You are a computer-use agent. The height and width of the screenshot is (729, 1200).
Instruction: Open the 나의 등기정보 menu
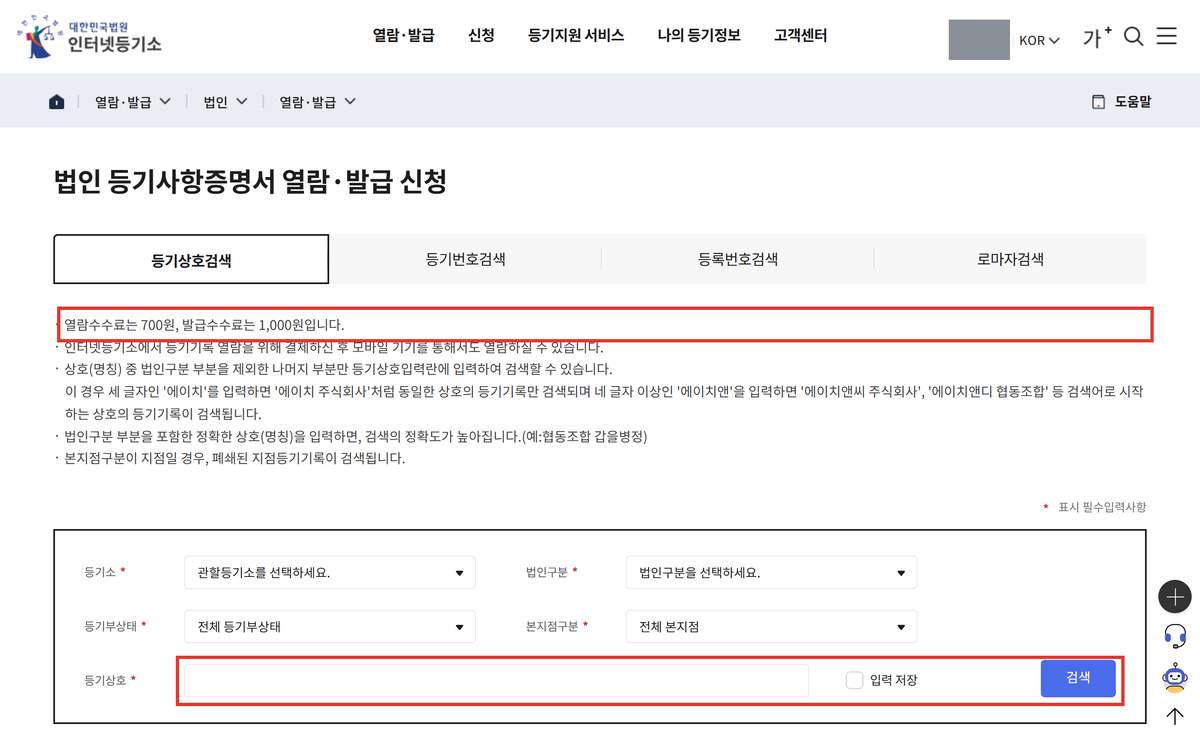point(699,35)
